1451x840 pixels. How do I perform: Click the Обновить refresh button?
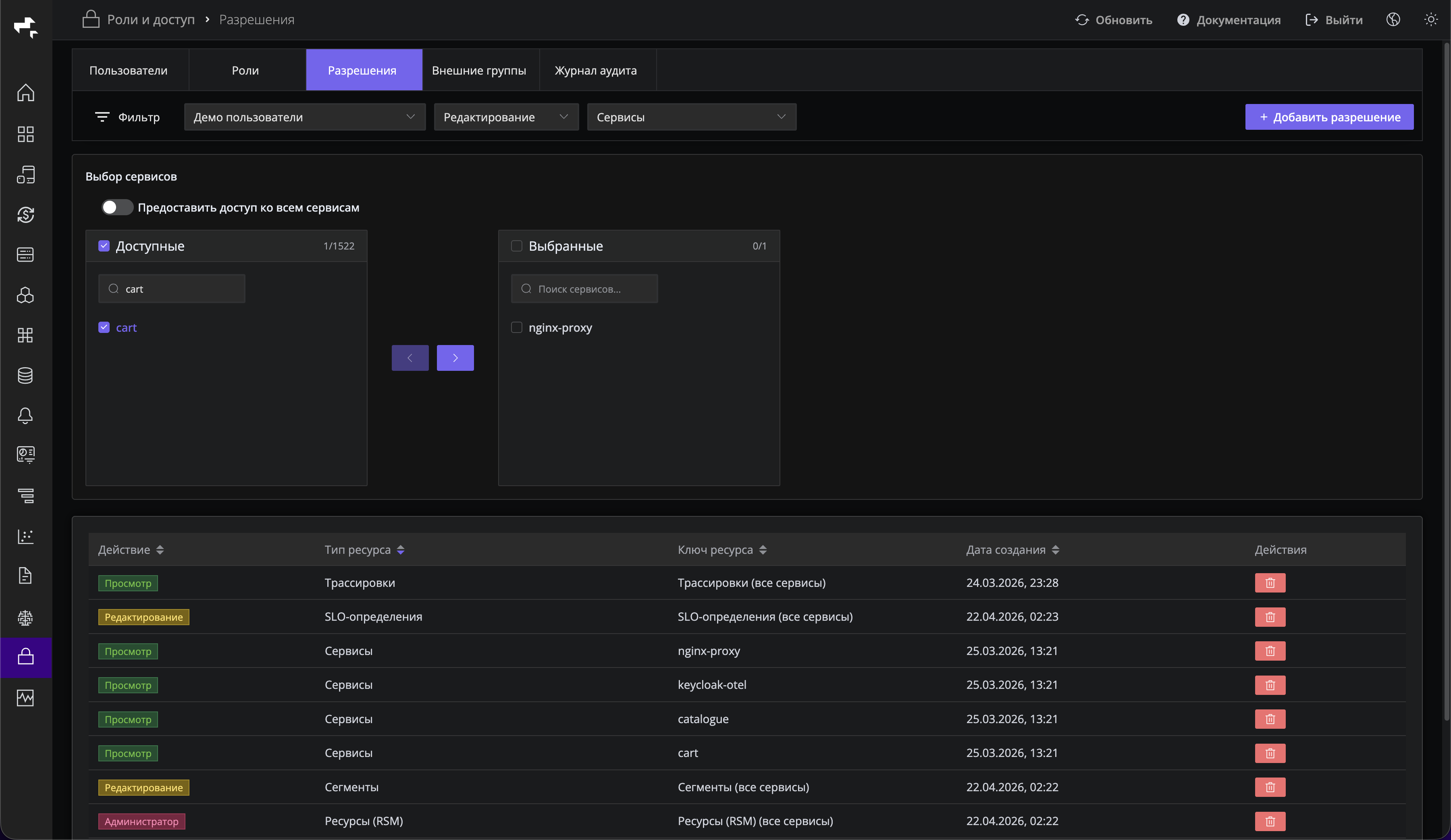click(x=1113, y=20)
